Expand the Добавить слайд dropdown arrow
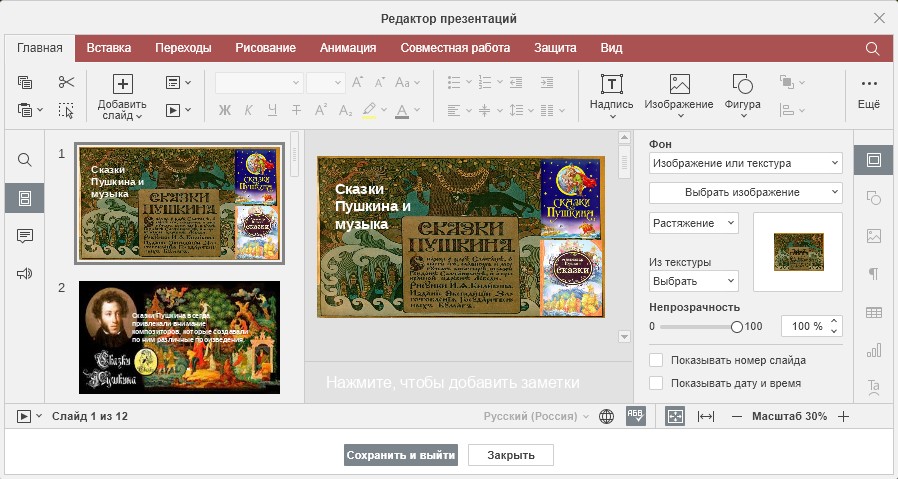 pos(139,116)
